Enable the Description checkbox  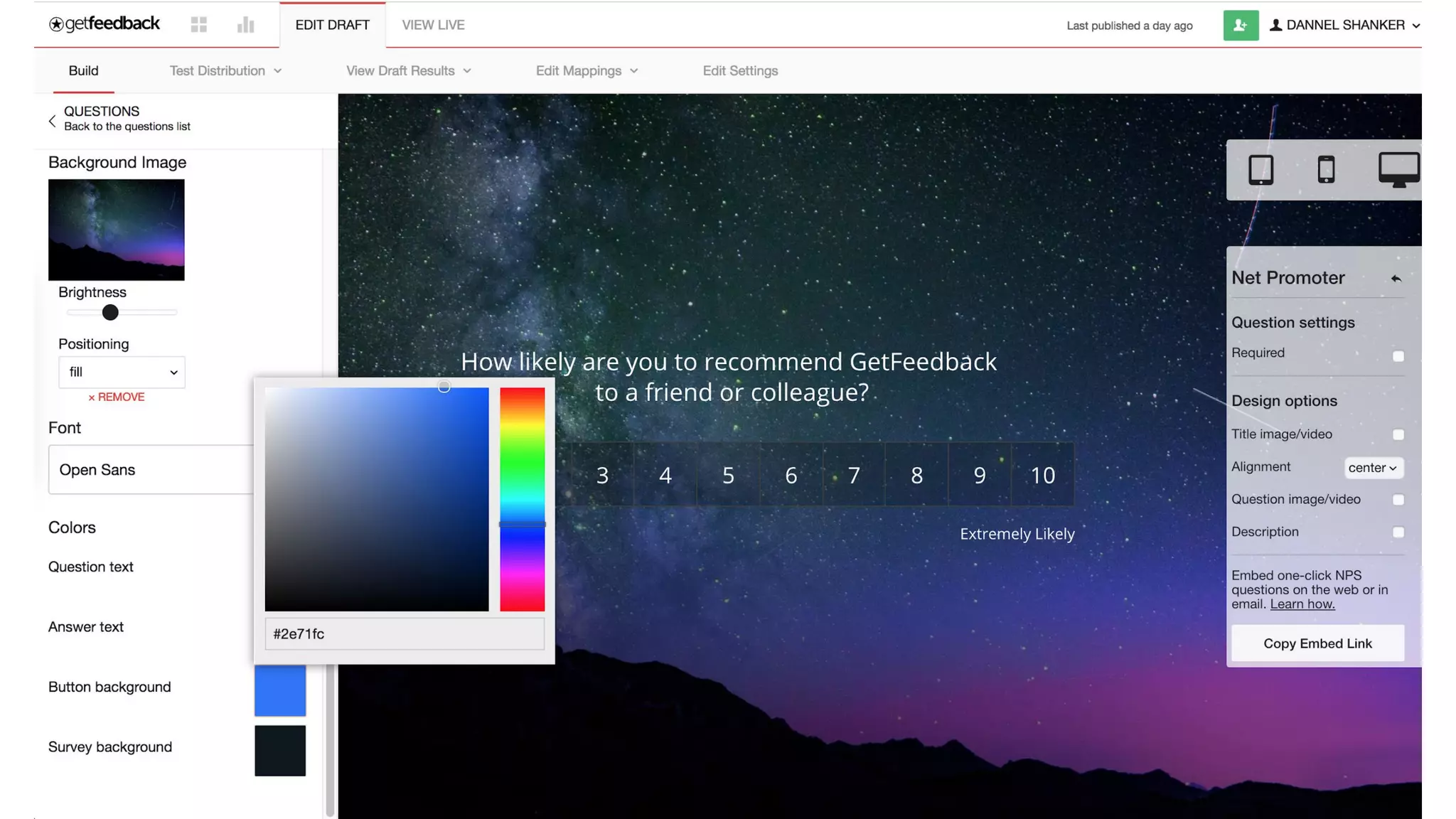[1398, 532]
